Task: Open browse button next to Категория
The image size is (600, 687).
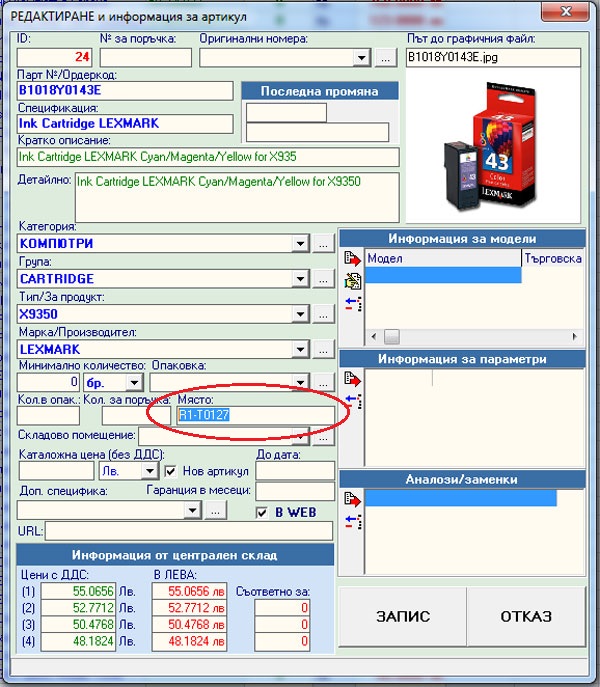Action: point(323,243)
